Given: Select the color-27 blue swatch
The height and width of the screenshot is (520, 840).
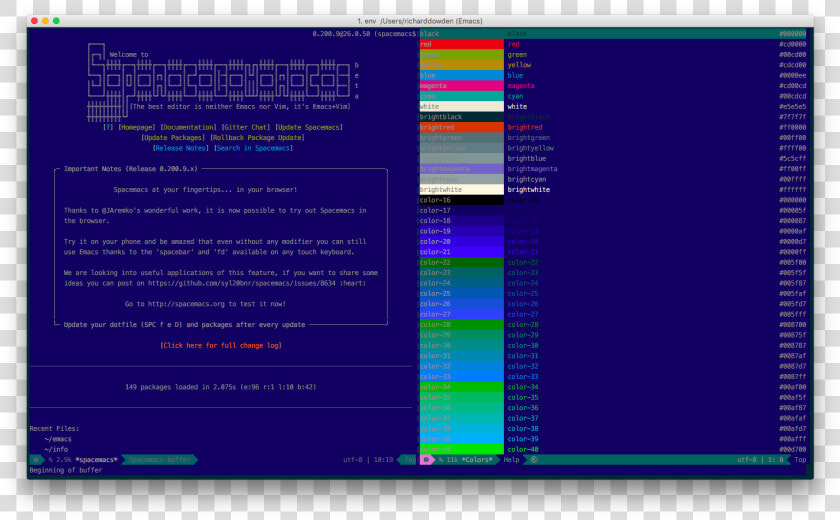Looking at the screenshot, I should [461, 314].
